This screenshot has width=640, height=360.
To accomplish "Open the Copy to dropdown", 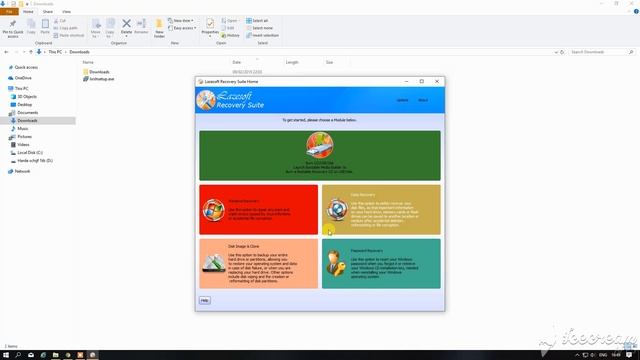I will click(x=110, y=28).
